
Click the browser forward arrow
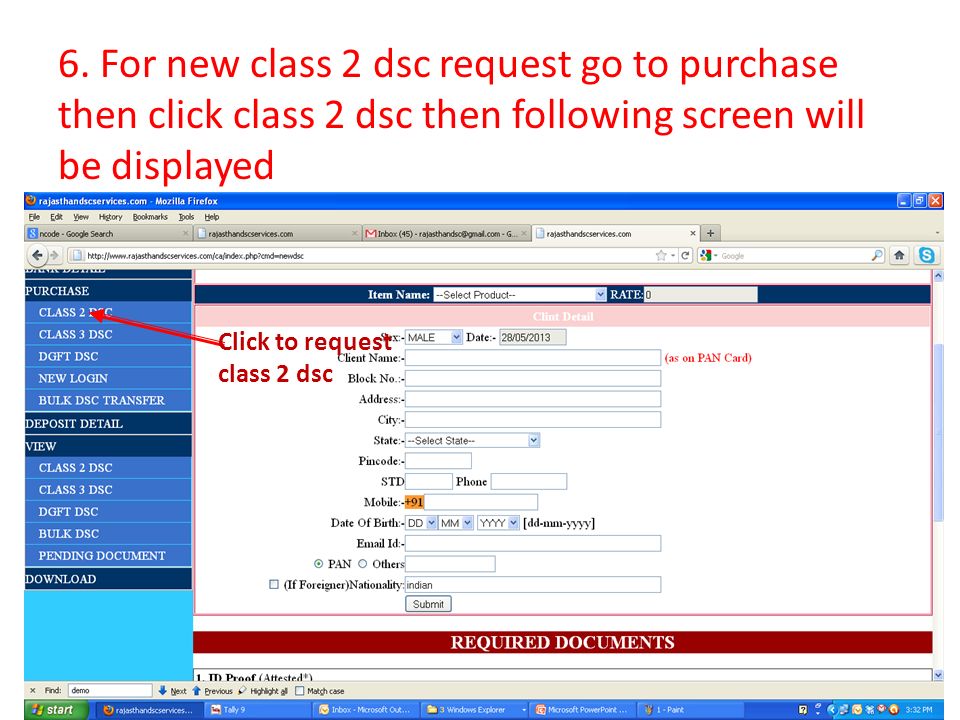tap(54, 255)
